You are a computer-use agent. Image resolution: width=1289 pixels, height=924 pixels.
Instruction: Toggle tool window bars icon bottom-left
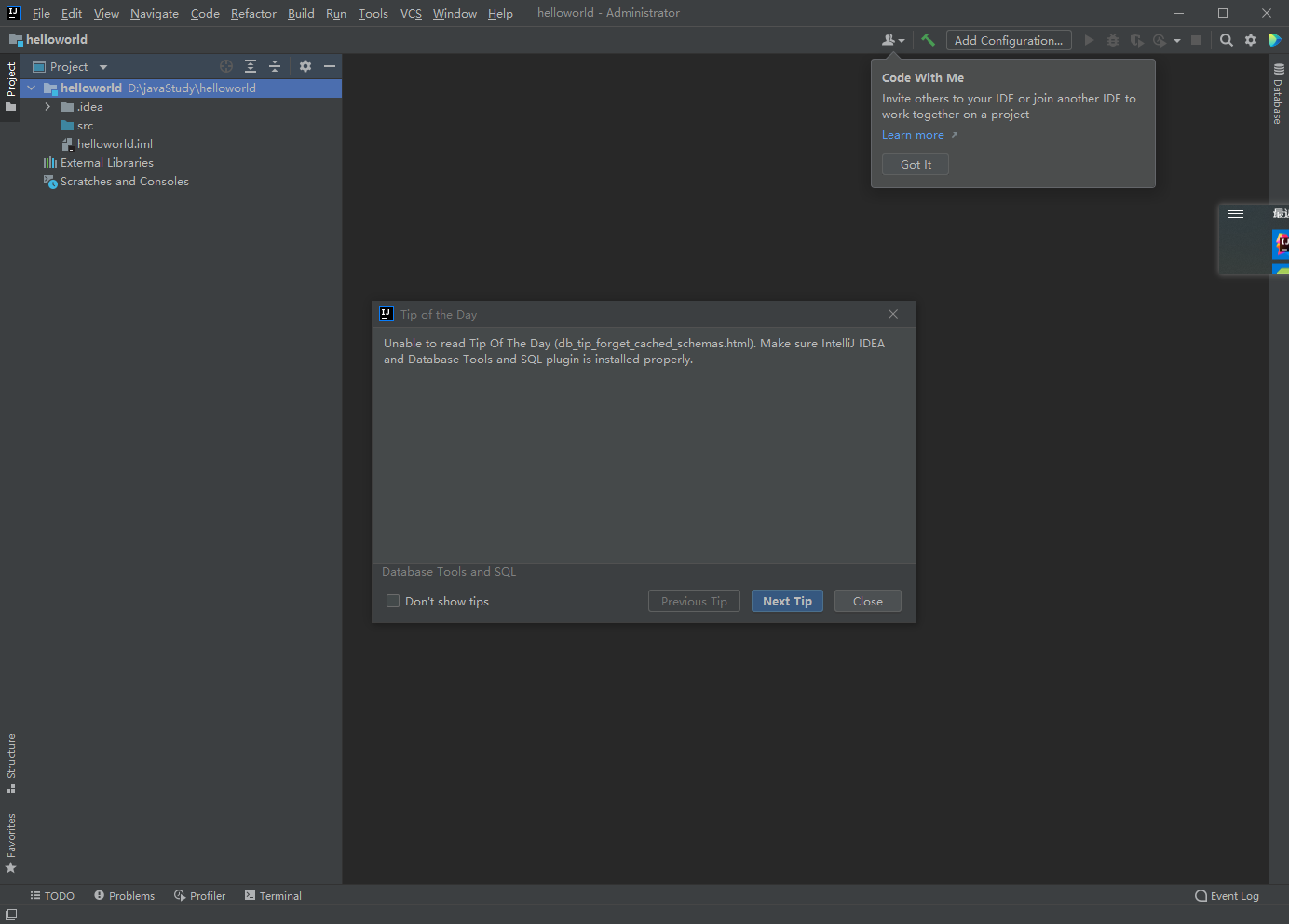(11, 915)
